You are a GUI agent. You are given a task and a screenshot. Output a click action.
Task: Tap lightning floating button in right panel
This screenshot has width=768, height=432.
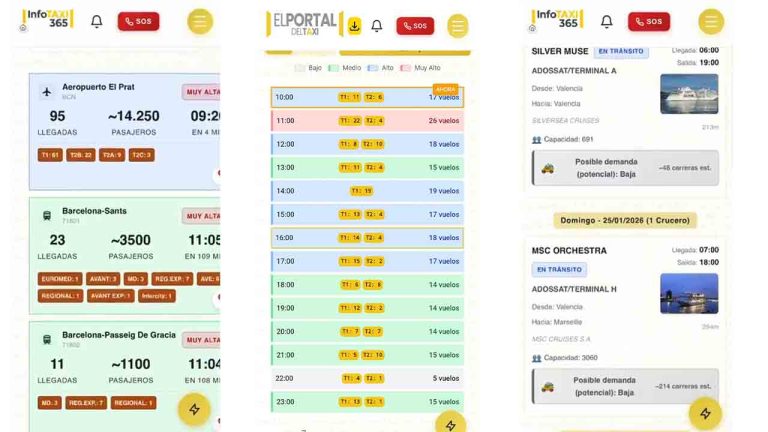705,413
